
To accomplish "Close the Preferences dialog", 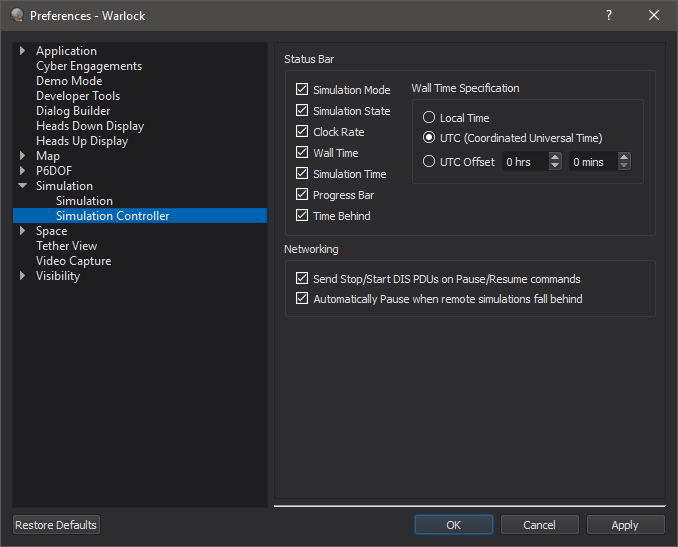I will click(654, 16).
